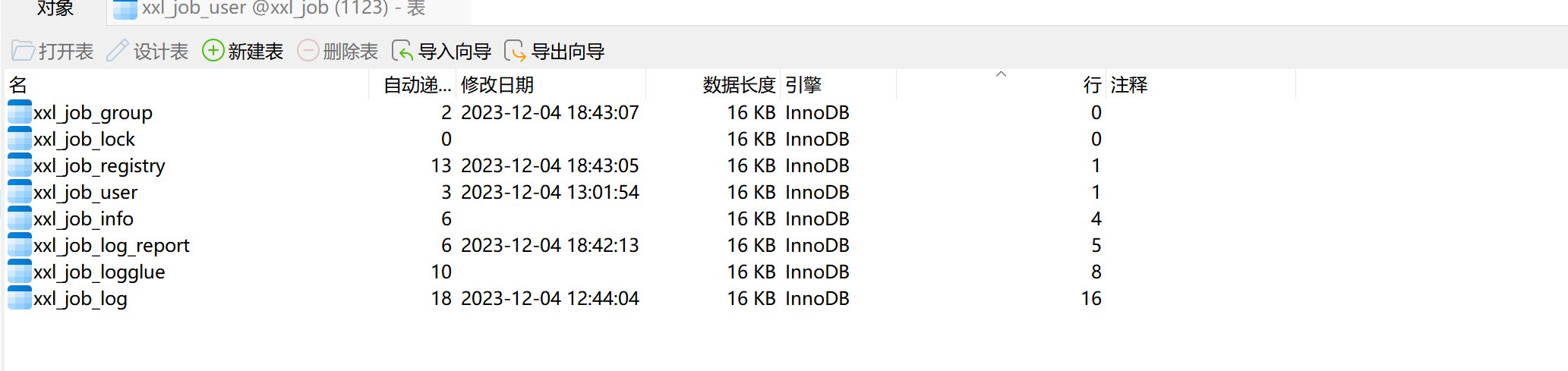Click the Import Wizard icon

pyautogui.click(x=402, y=51)
